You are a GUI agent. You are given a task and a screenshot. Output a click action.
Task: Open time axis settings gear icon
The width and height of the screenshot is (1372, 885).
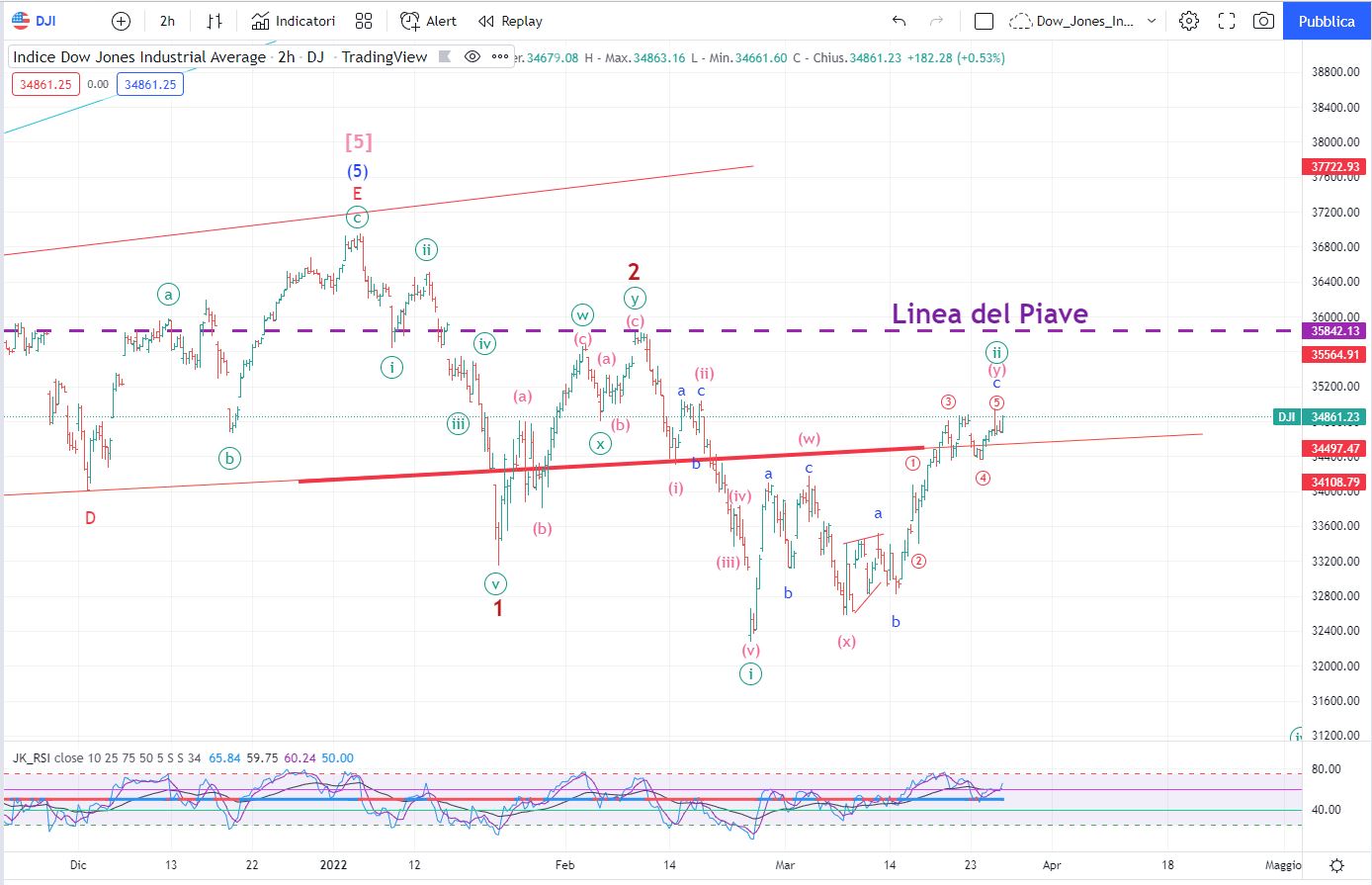1336,865
